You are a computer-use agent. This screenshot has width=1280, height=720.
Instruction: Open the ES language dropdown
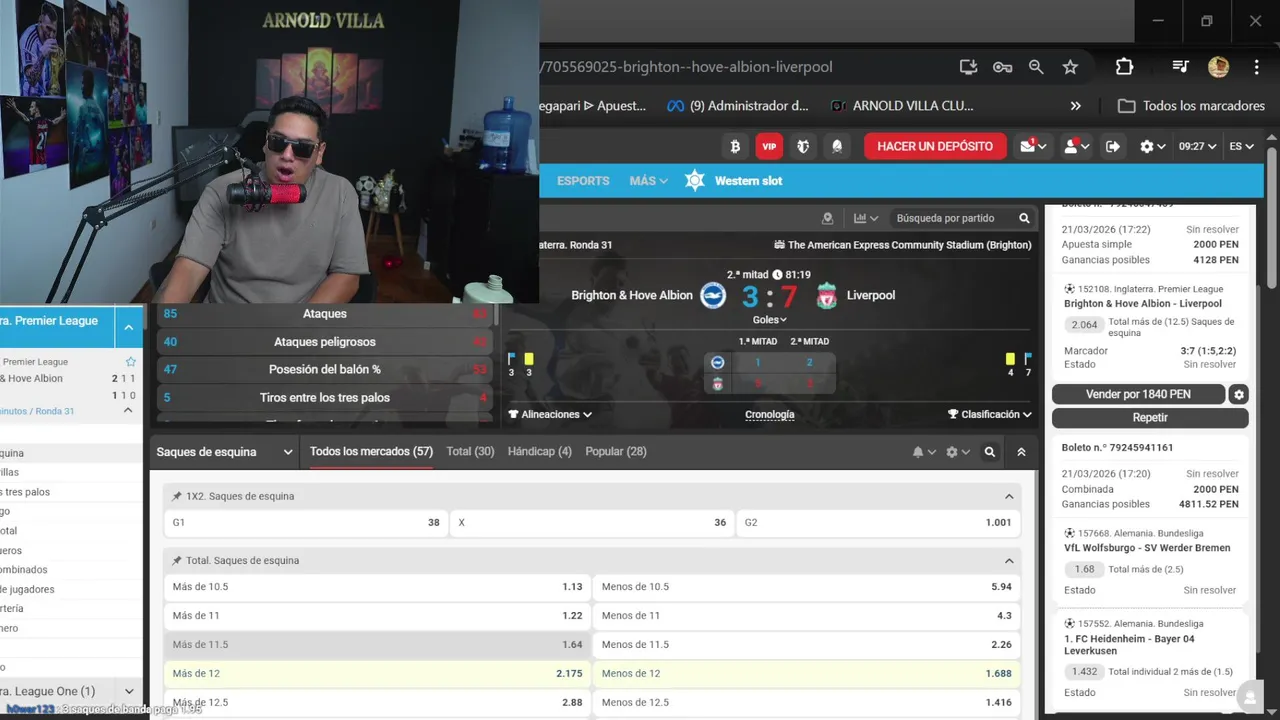[x=1241, y=146]
